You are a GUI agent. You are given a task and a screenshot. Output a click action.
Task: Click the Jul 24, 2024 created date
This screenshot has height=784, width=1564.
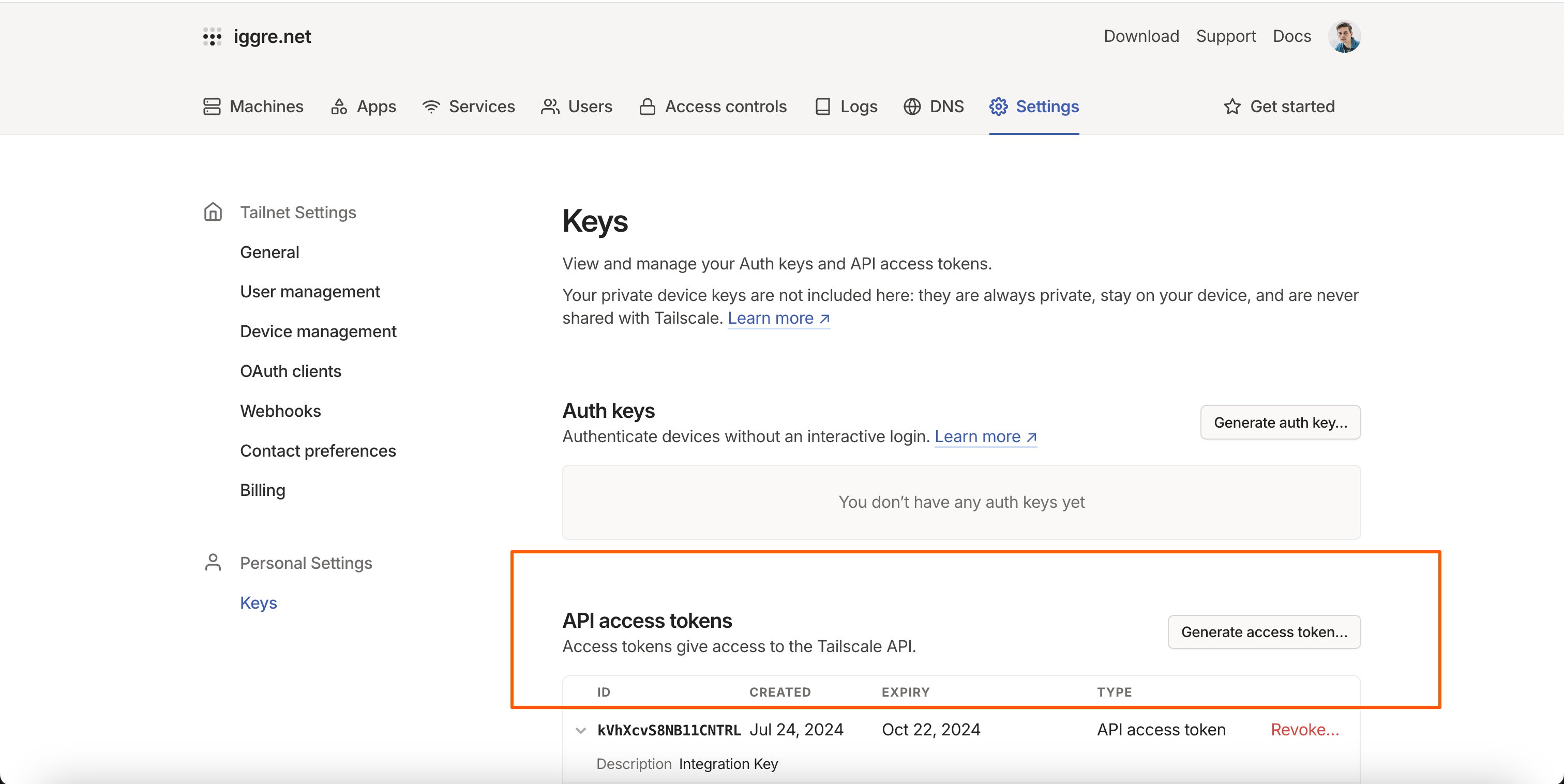pos(796,729)
